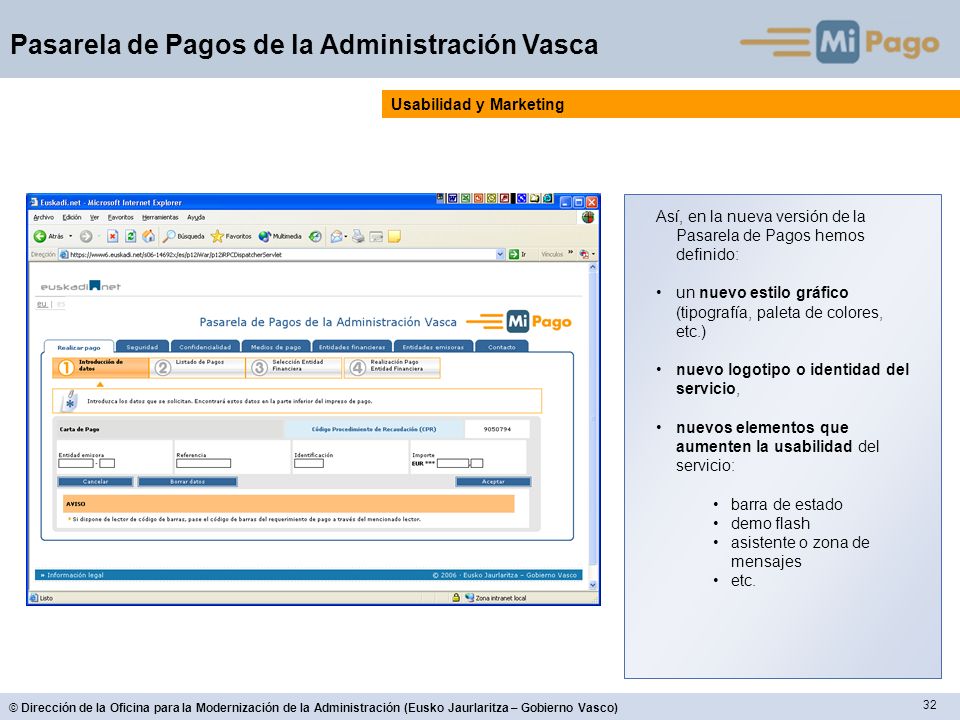The width and height of the screenshot is (960, 720).
Task: Click the euskadi.net logo
Action: pos(80,286)
